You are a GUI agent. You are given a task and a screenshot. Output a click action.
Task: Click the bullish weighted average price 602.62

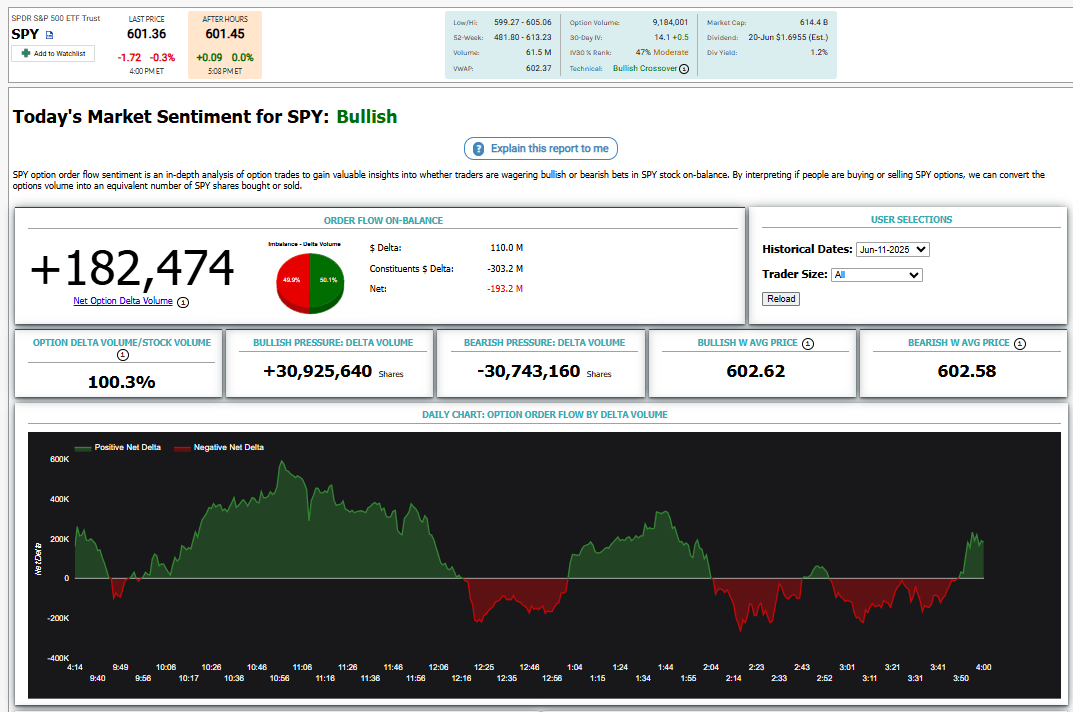tap(755, 372)
